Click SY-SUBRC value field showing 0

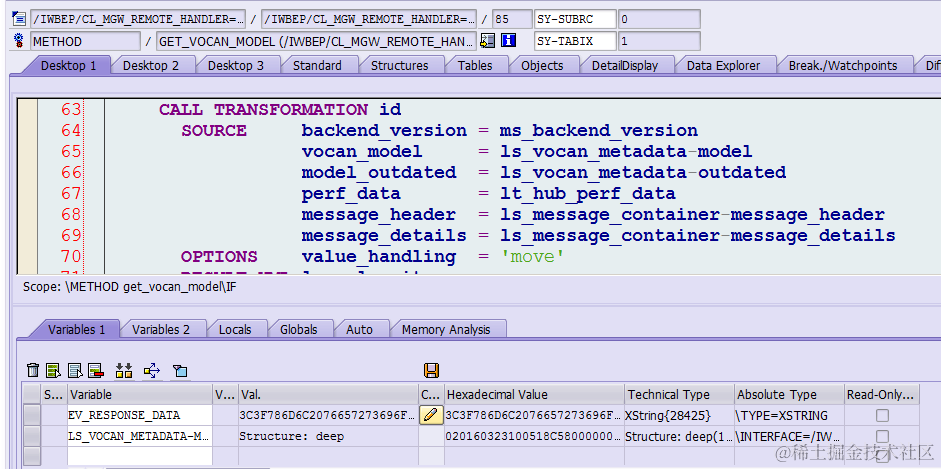click(x=659, y=19)
